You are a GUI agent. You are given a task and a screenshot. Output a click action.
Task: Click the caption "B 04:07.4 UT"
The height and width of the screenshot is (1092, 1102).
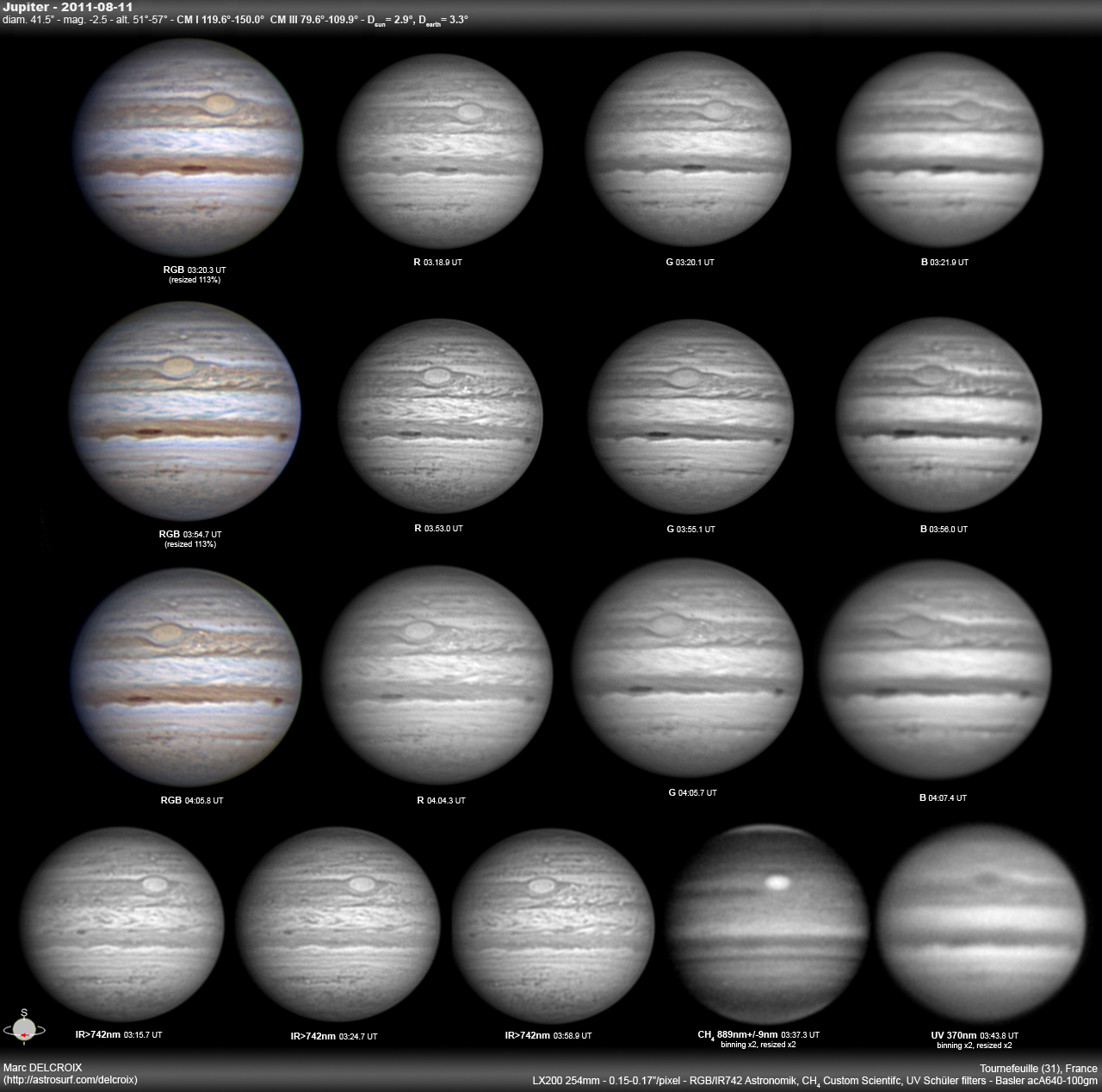[x=943, y=797]
